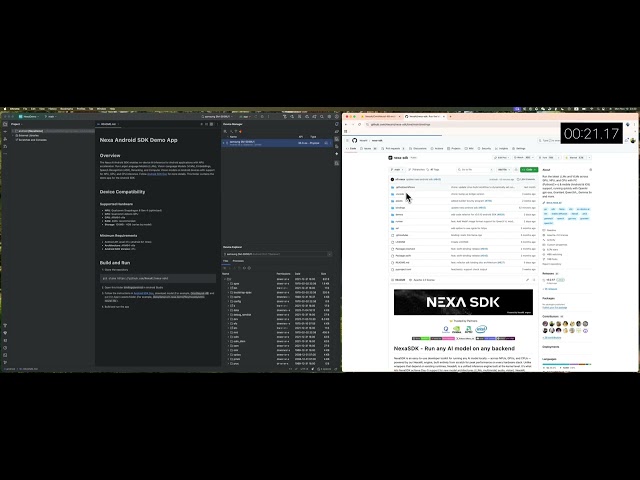Click the first Device Manager toolbar icon
This screenshot has width=640, height=480.
(225, 131)
